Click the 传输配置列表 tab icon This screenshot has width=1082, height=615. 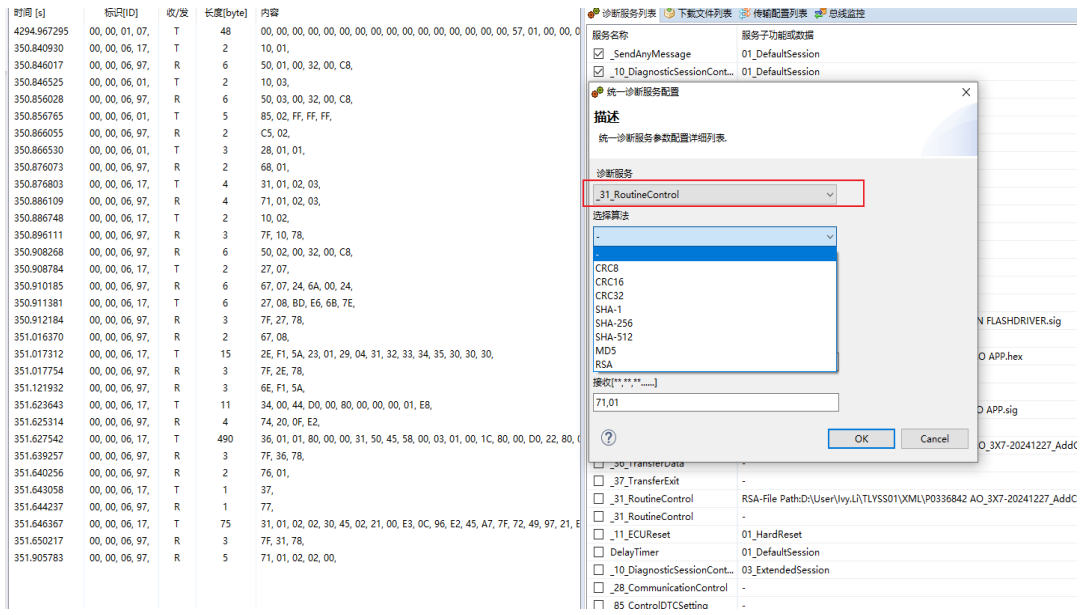[x=745, y=14]
